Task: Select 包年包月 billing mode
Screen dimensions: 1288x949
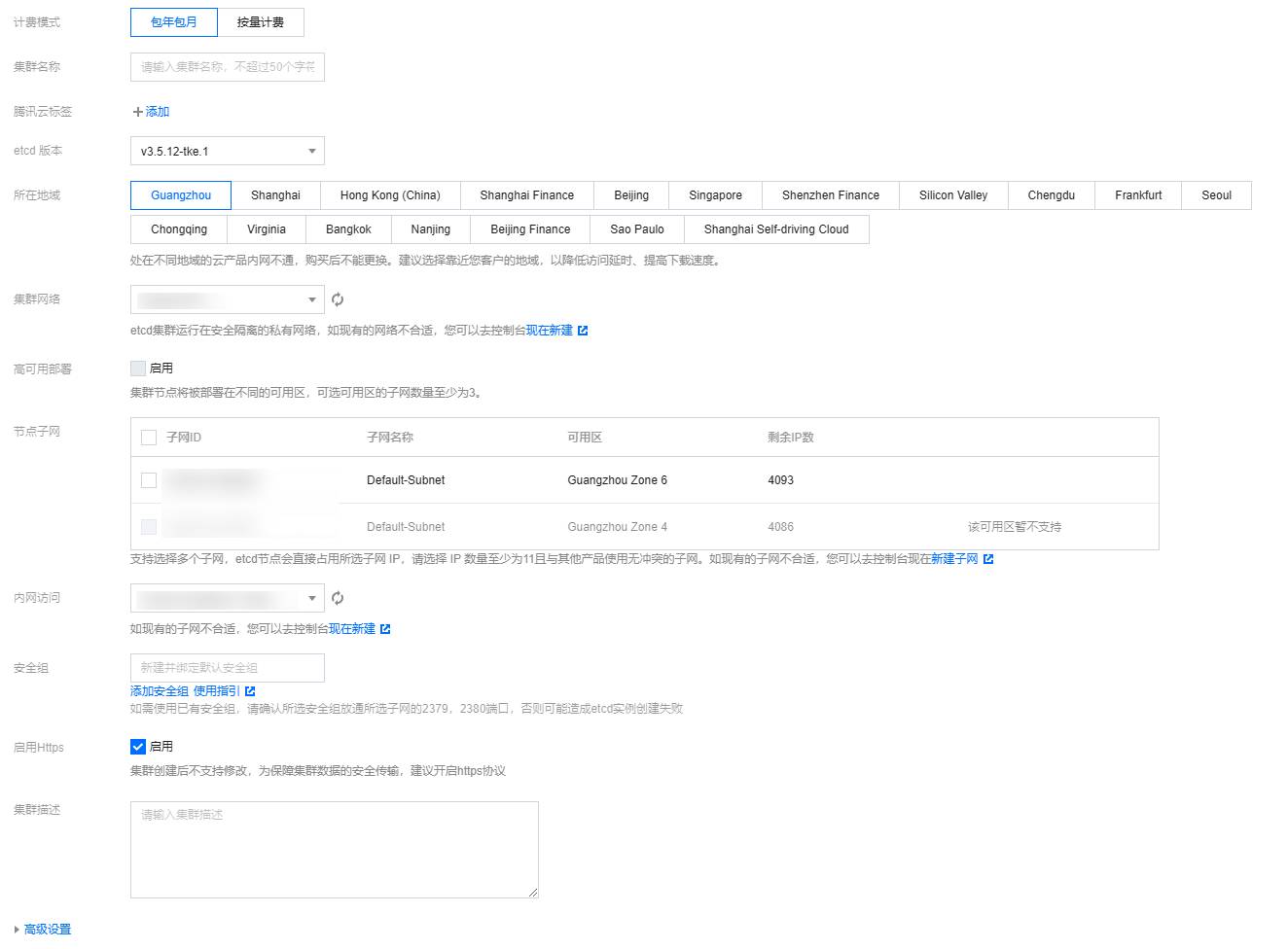Action: point(174,22)
